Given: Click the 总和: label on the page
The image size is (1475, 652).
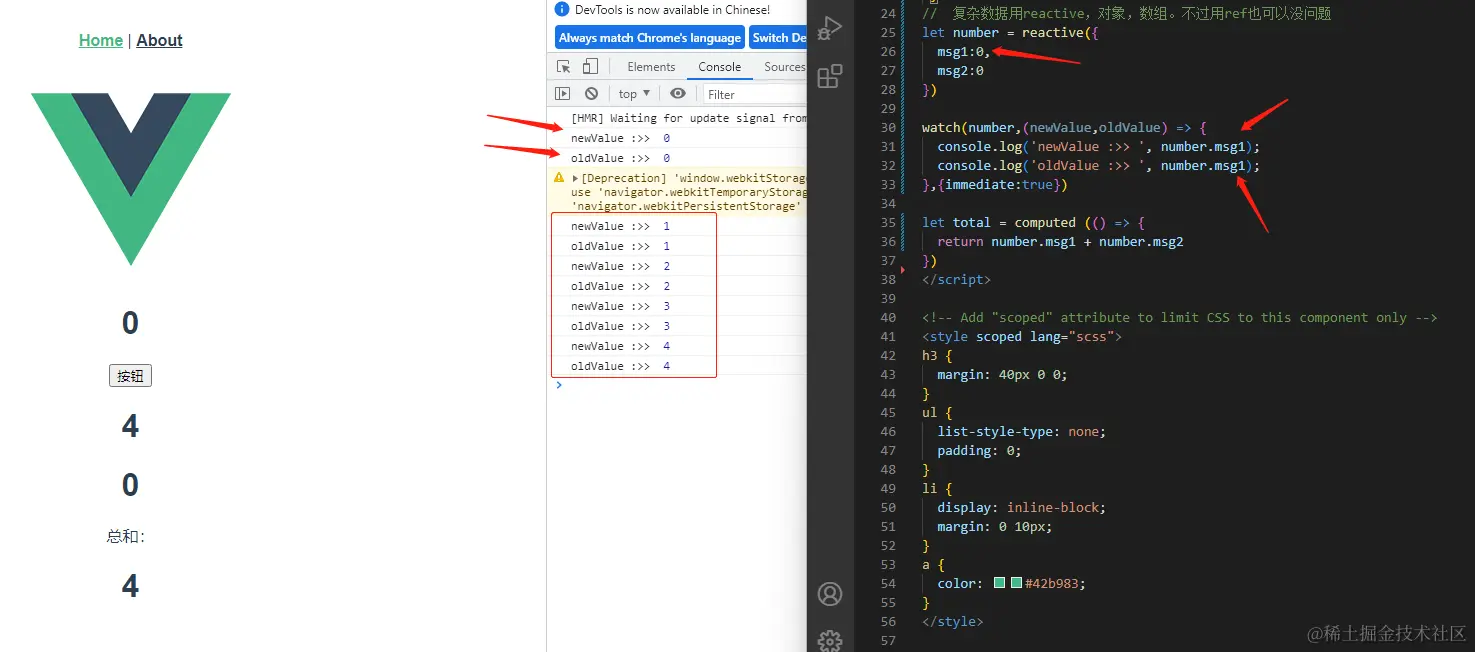Looking at the screenshot, I should tap(127, 536).
